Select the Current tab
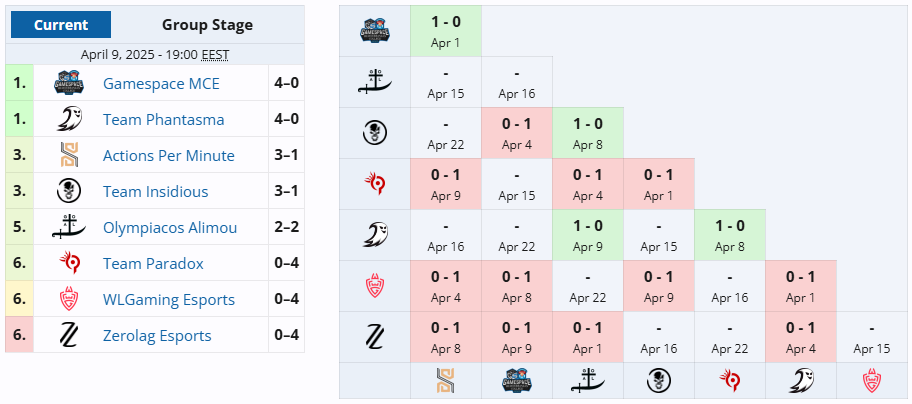This screenshot has height=404, width=912. [x=61, y=25]
